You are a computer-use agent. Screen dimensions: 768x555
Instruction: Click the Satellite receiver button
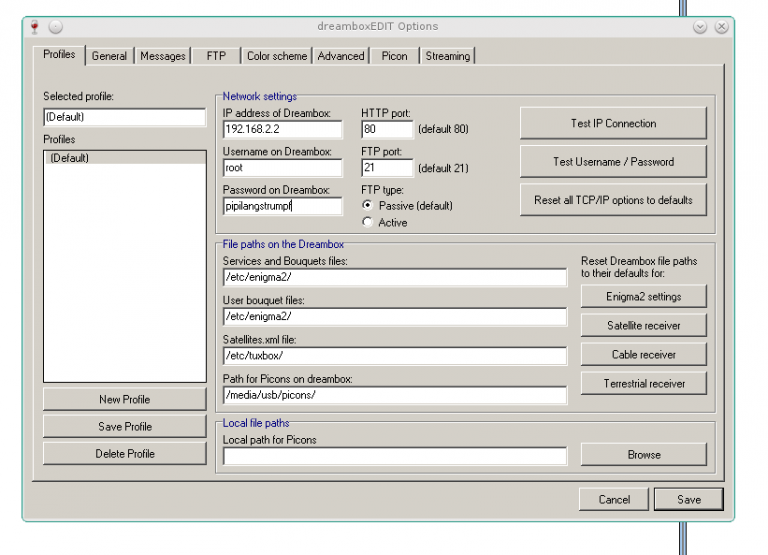(643, 326)
